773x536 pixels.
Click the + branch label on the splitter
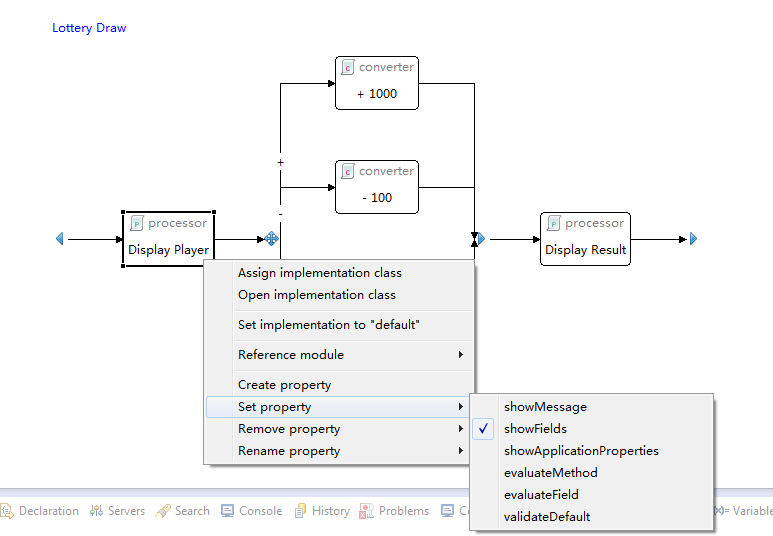click(281, 162)
